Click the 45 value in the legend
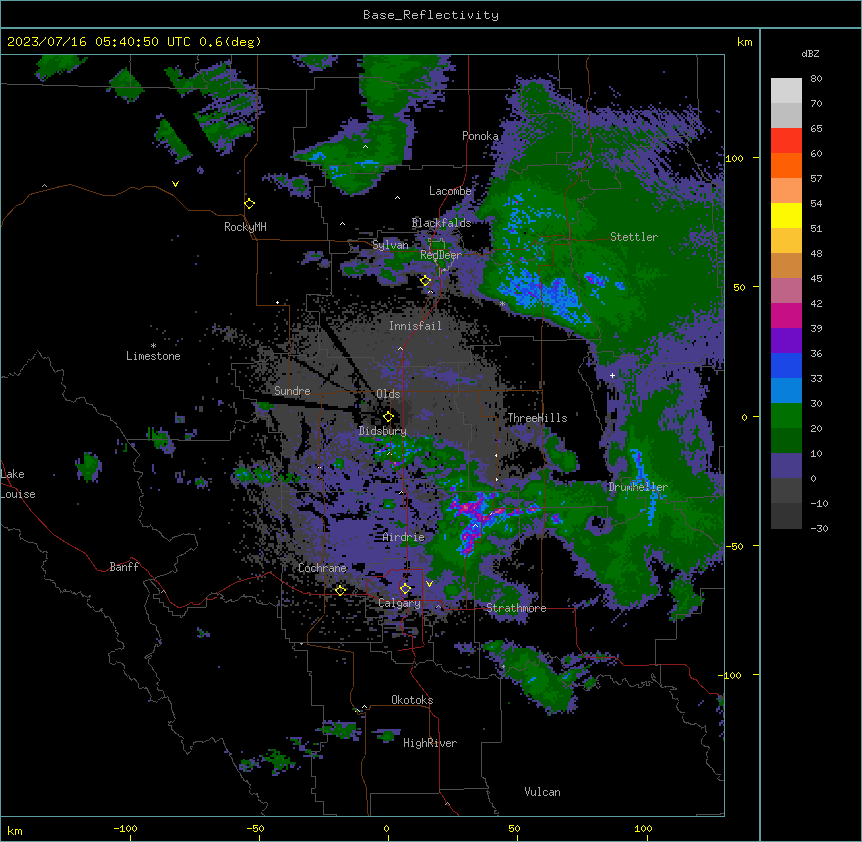The width and height of the screenshot is (862, 842). [816, 279]
